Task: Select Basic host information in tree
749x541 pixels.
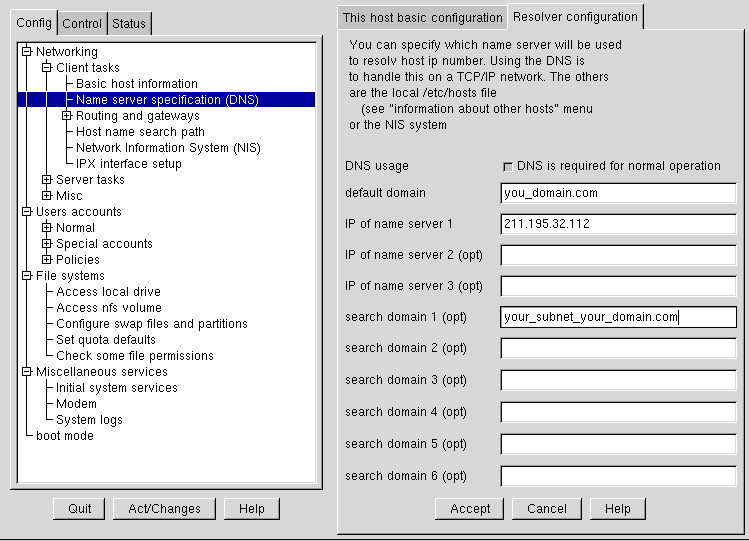Action: [137, 84]
